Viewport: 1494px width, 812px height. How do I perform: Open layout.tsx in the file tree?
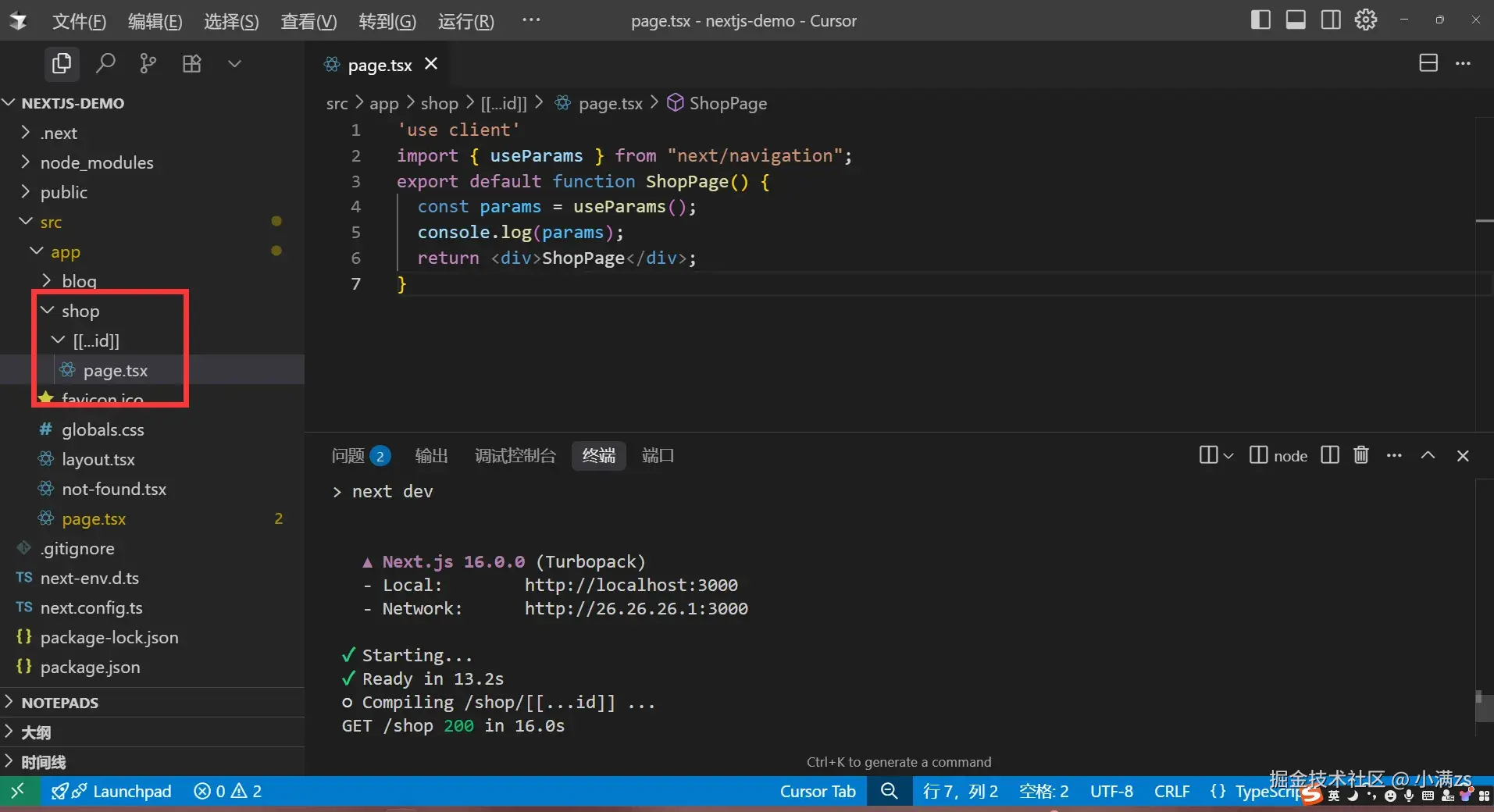pyautogui.click(x=98, y=459)
